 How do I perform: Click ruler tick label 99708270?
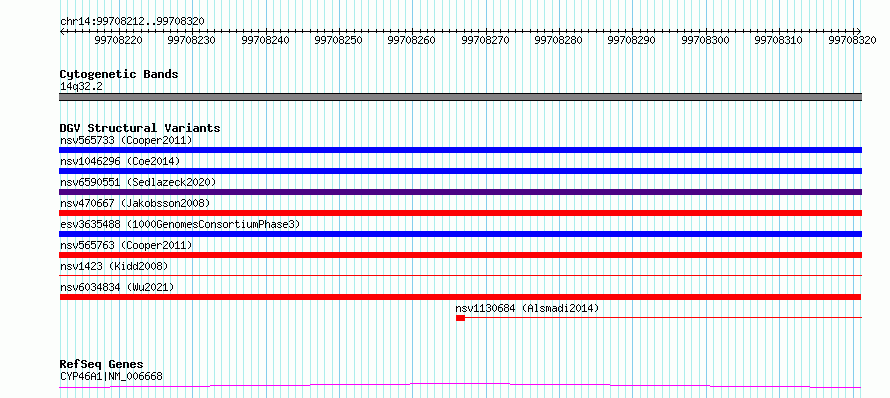click(485, 40)
